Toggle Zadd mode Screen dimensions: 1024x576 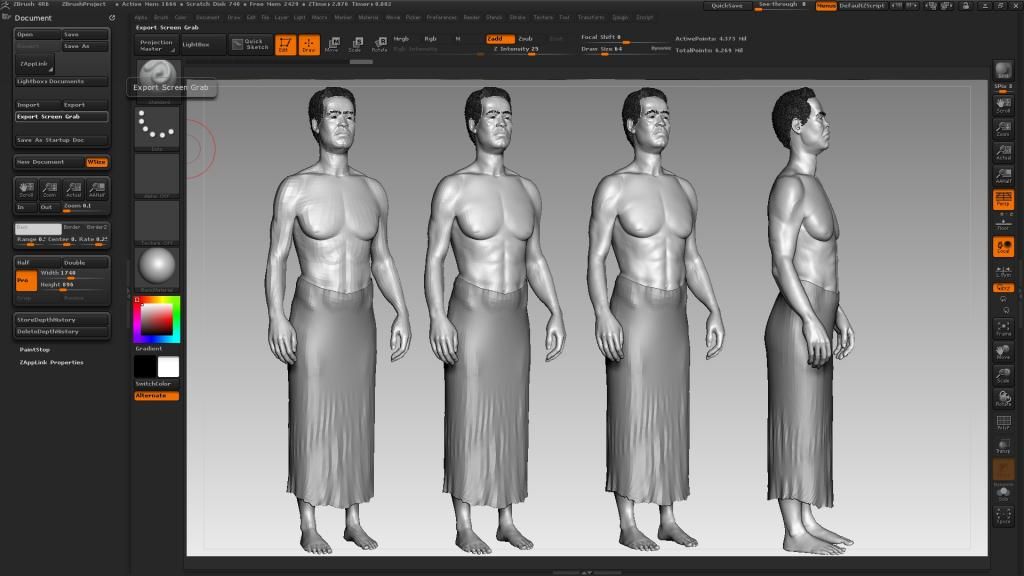tap(500, 39)
